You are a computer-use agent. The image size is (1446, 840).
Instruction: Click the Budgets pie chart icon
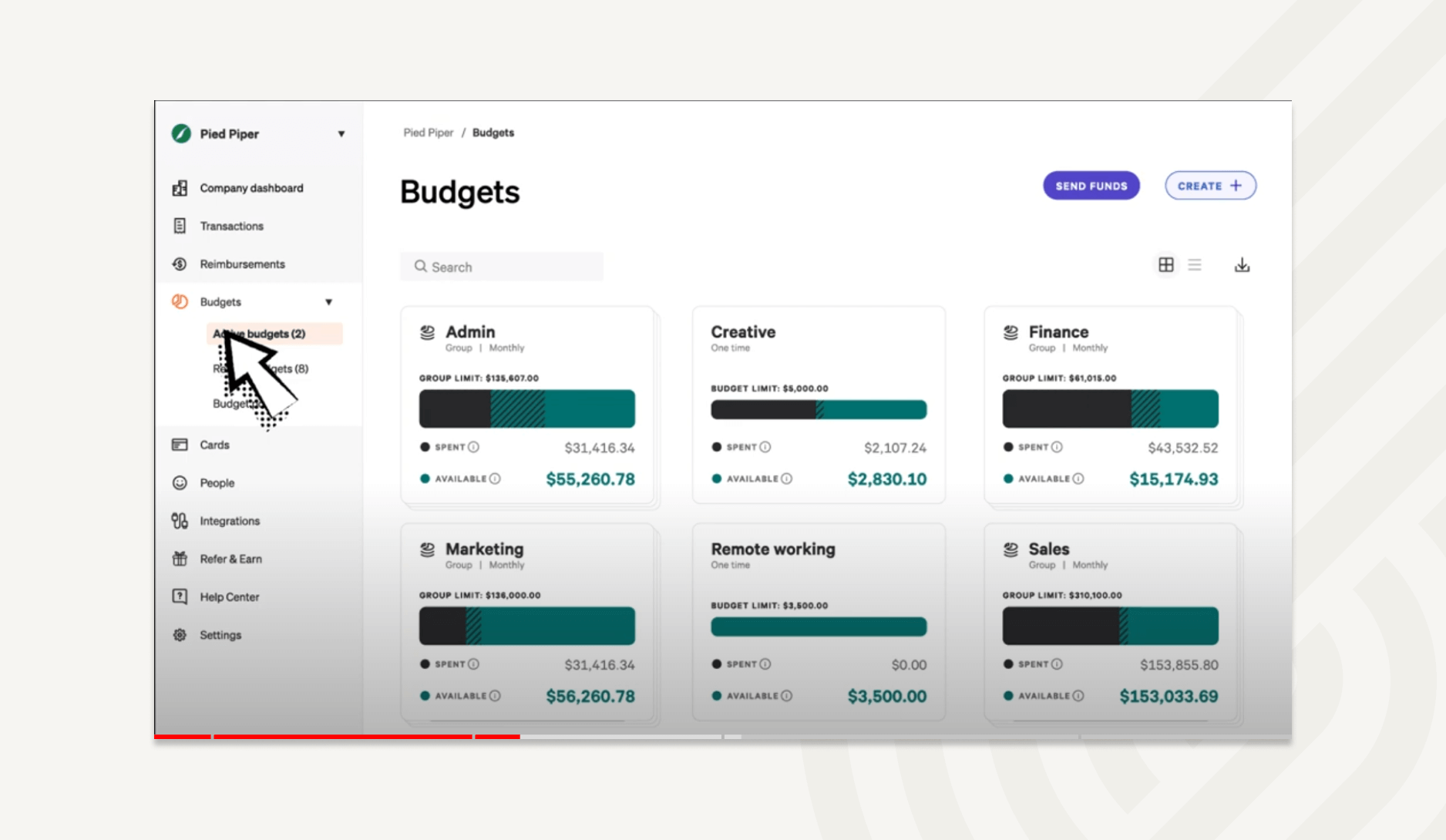click(180, 301)
